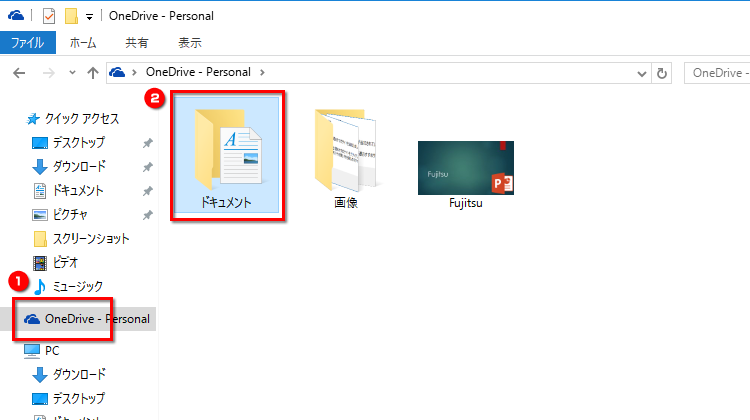Click the ビデオ film strip icon
Viewport: 750px width, 420px height.
click(40, 263)
